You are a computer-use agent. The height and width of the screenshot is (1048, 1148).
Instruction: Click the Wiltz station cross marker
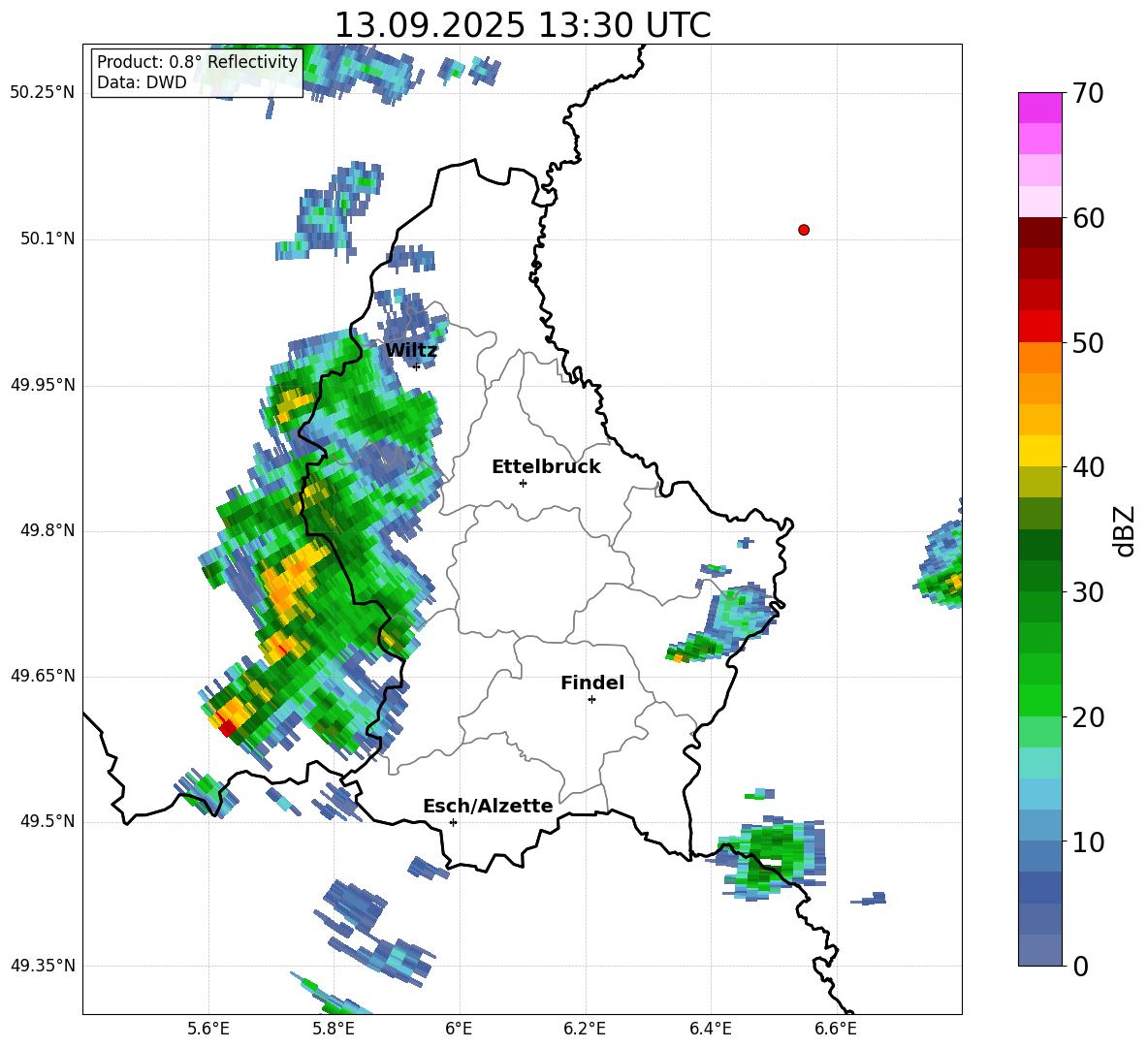pos(416,366)
